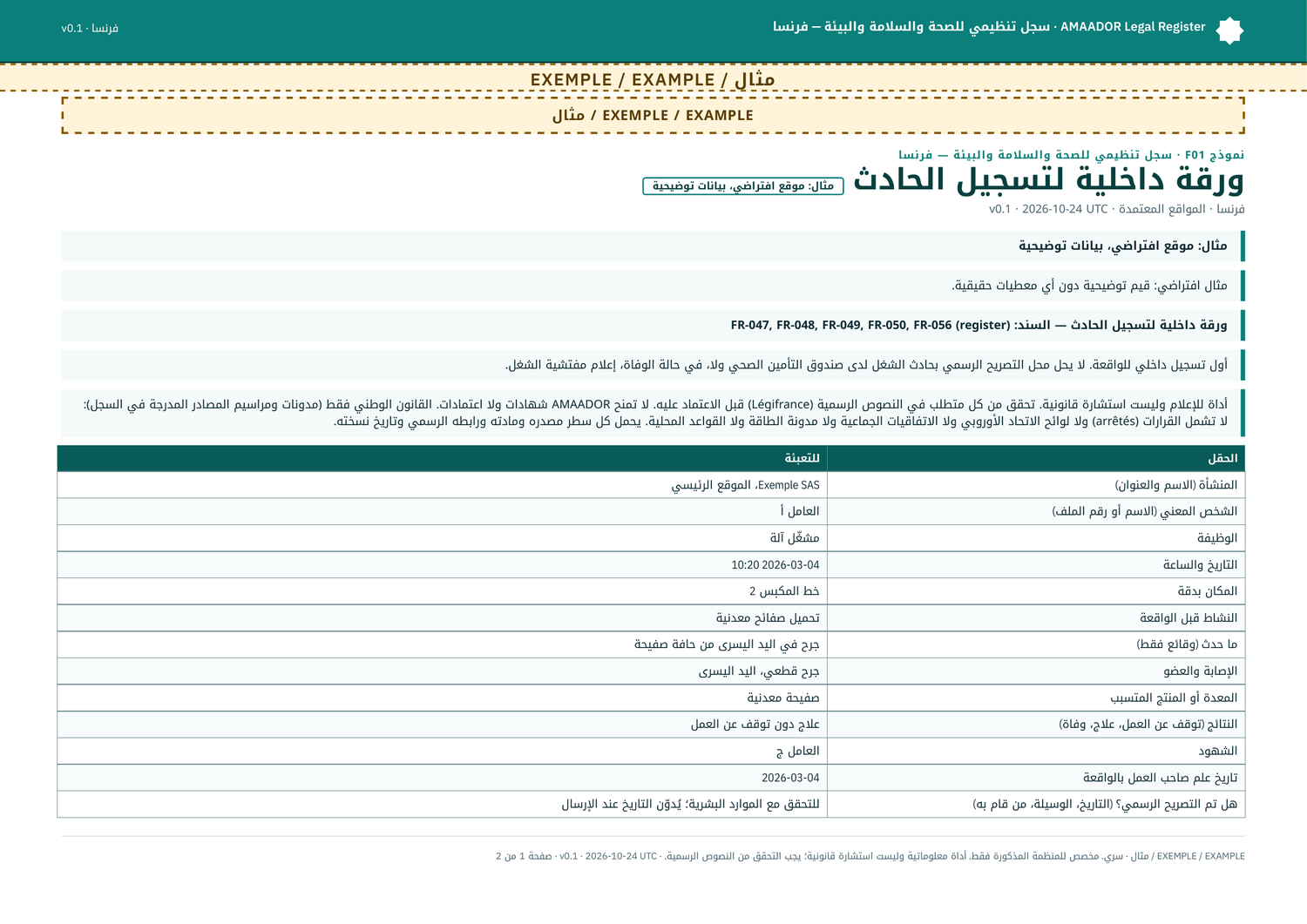Click the value "مشغّل آلة"
Viewport: 1307px width, 924px height.
(795, 538)
